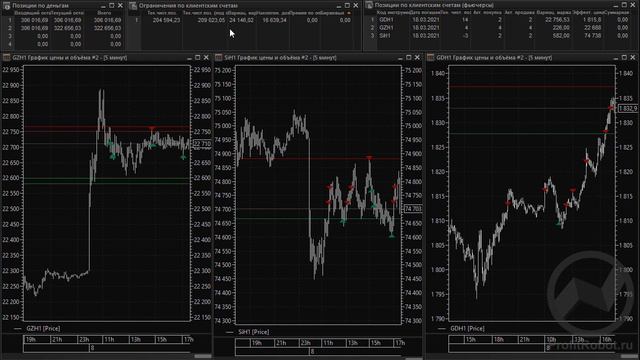Close the futures positions window
640x360 pixels.
pyautogui.click(x=633, y=5)
